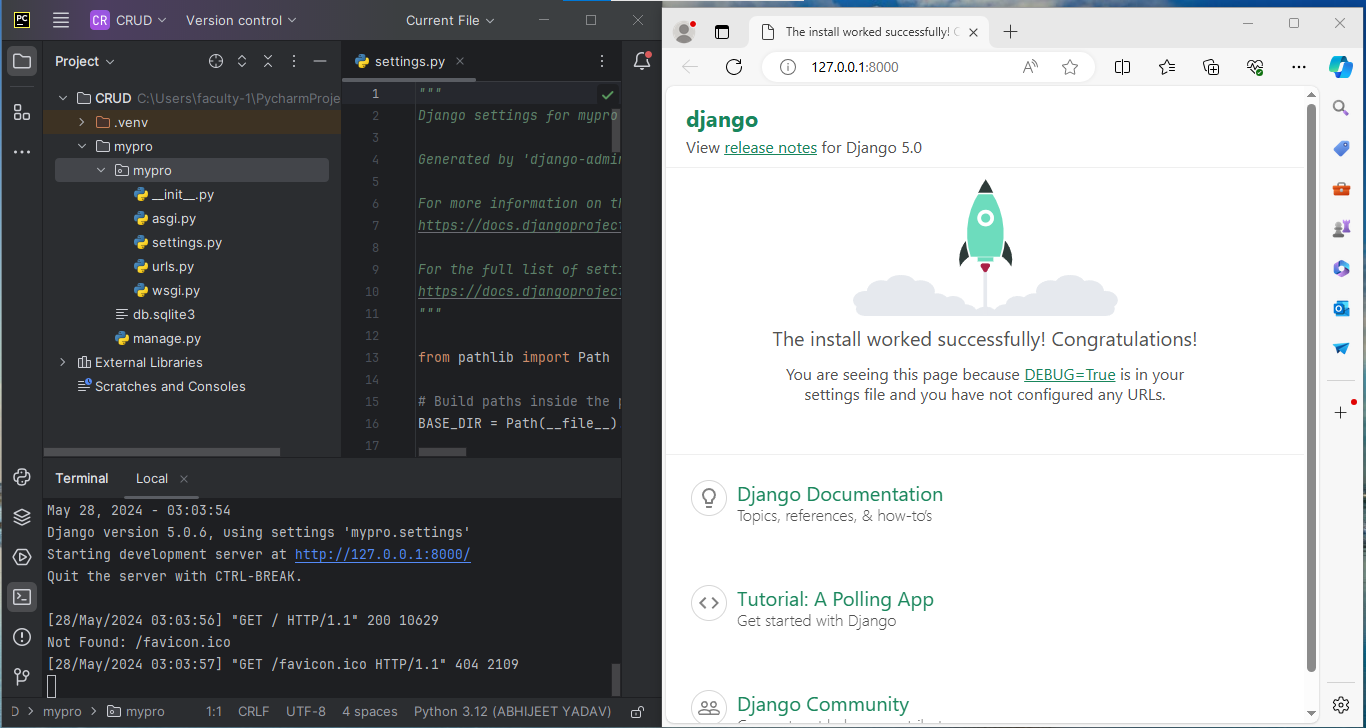Hide the Project panel with minimize icon
Image resolution: width=1366 pixels, height=728 pixels.
(x=320, y=61)
